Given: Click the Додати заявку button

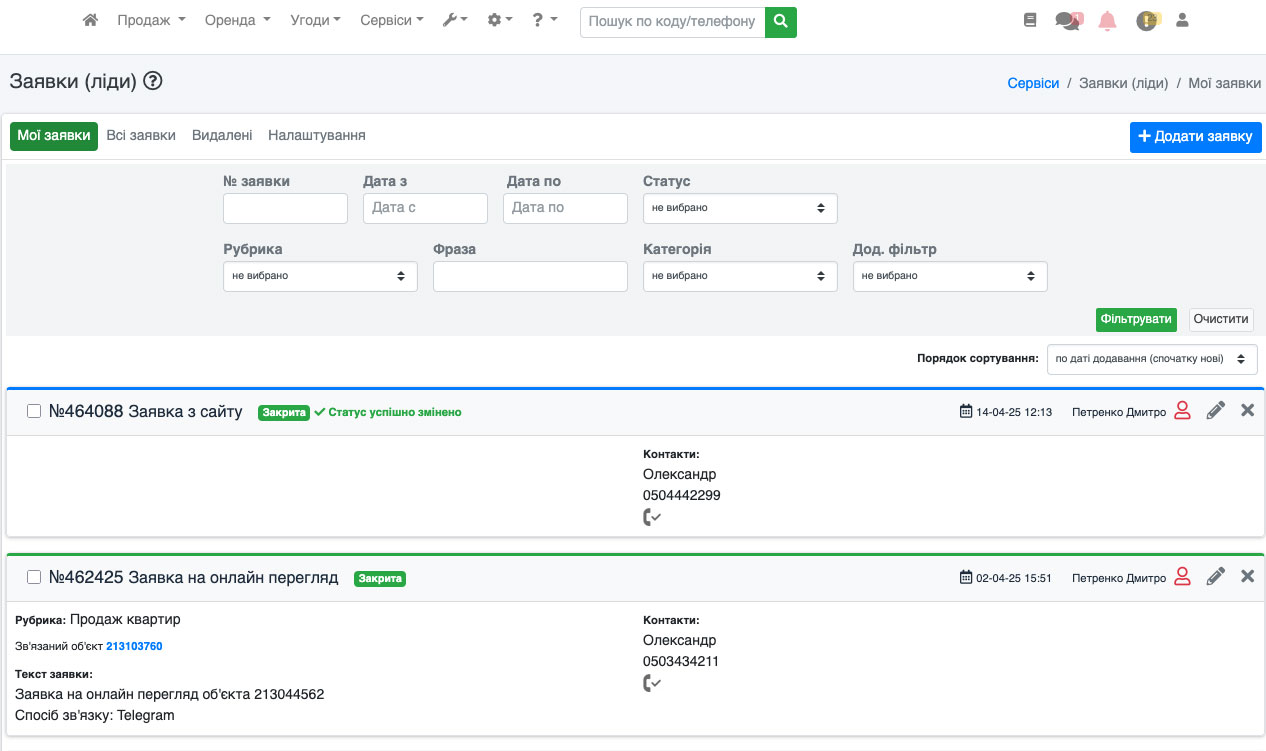Looking at the screenshot, I should click(x=1195, y=137).
